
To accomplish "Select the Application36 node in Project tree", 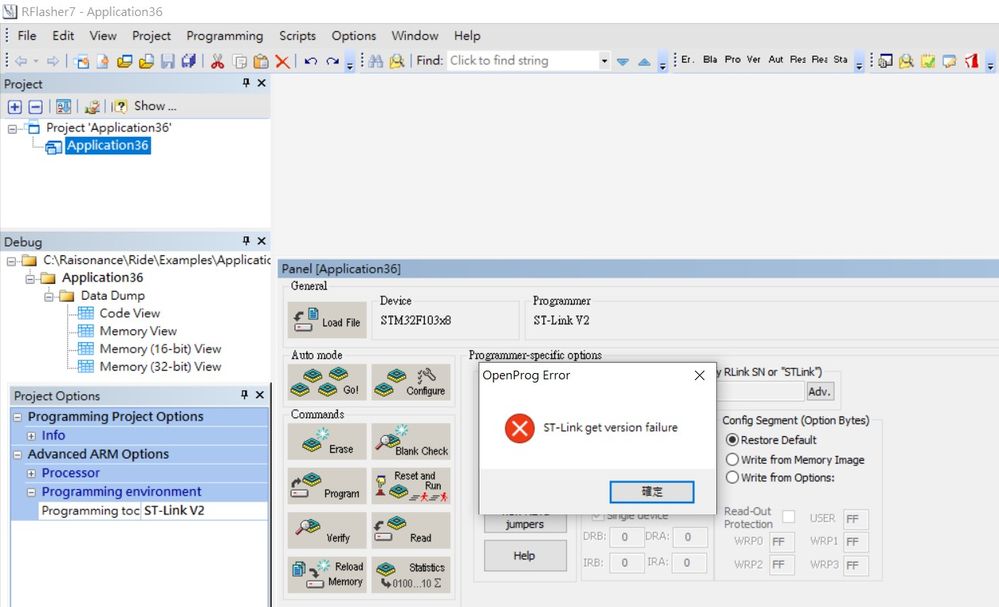I will coord(108,146).
